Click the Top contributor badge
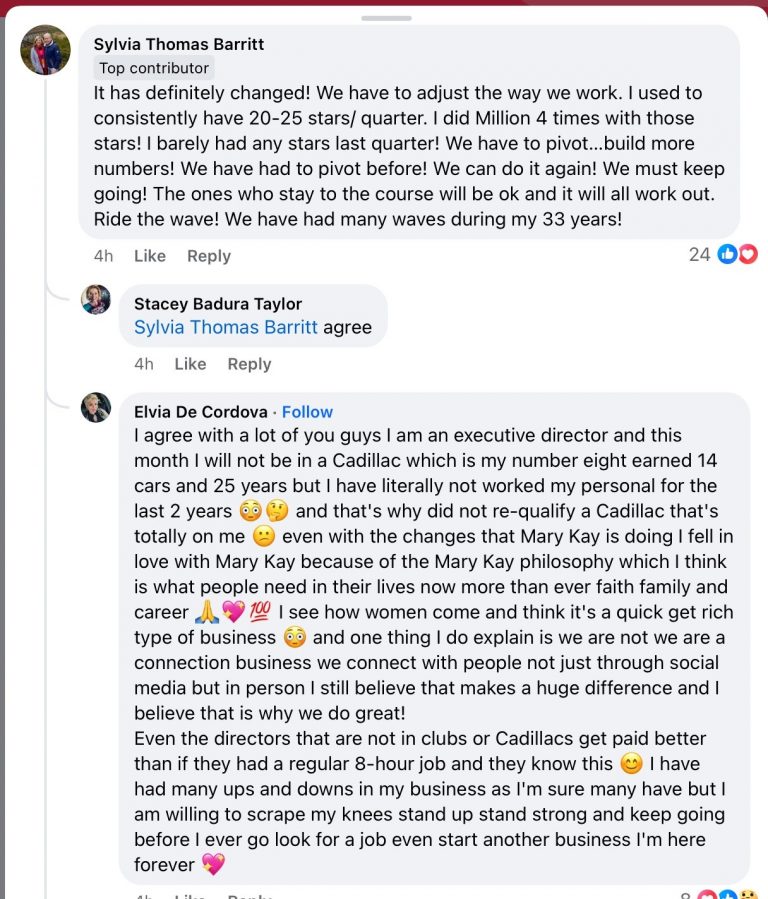The height and width of the screenshot is (899, 768). click(152, 68)
